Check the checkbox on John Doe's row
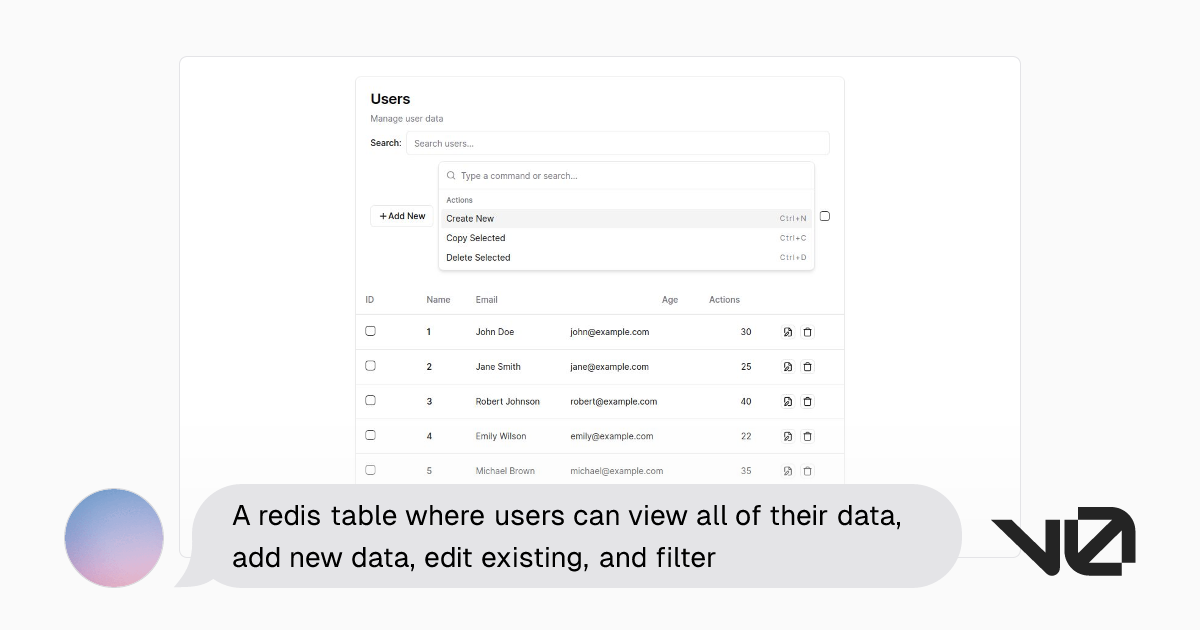1200x630 pixels. tap(371, 331)
